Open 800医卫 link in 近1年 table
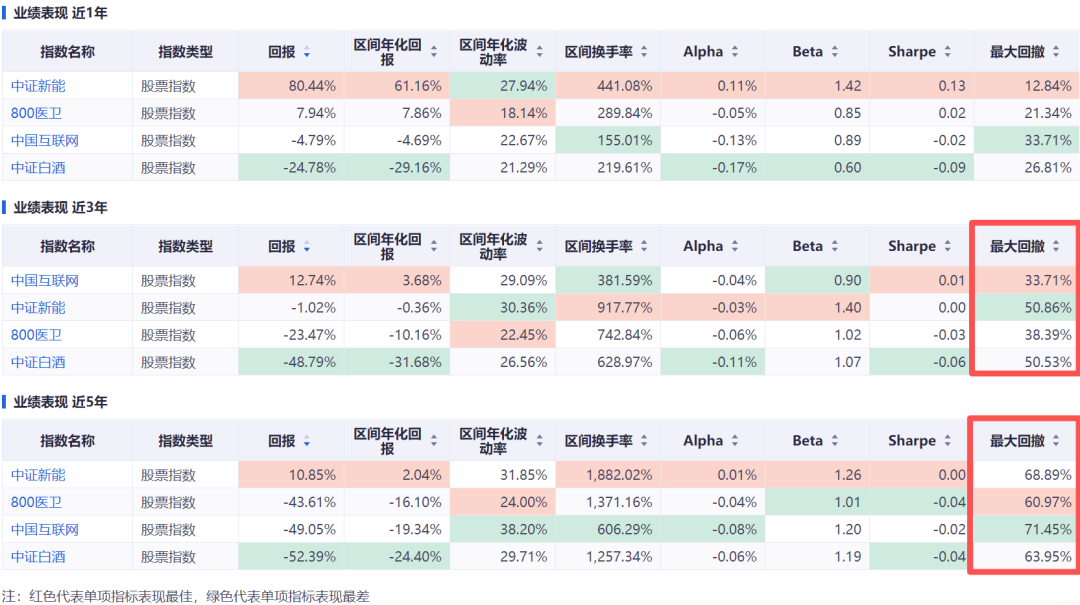 pyautogui.click(x=36, y=113)
